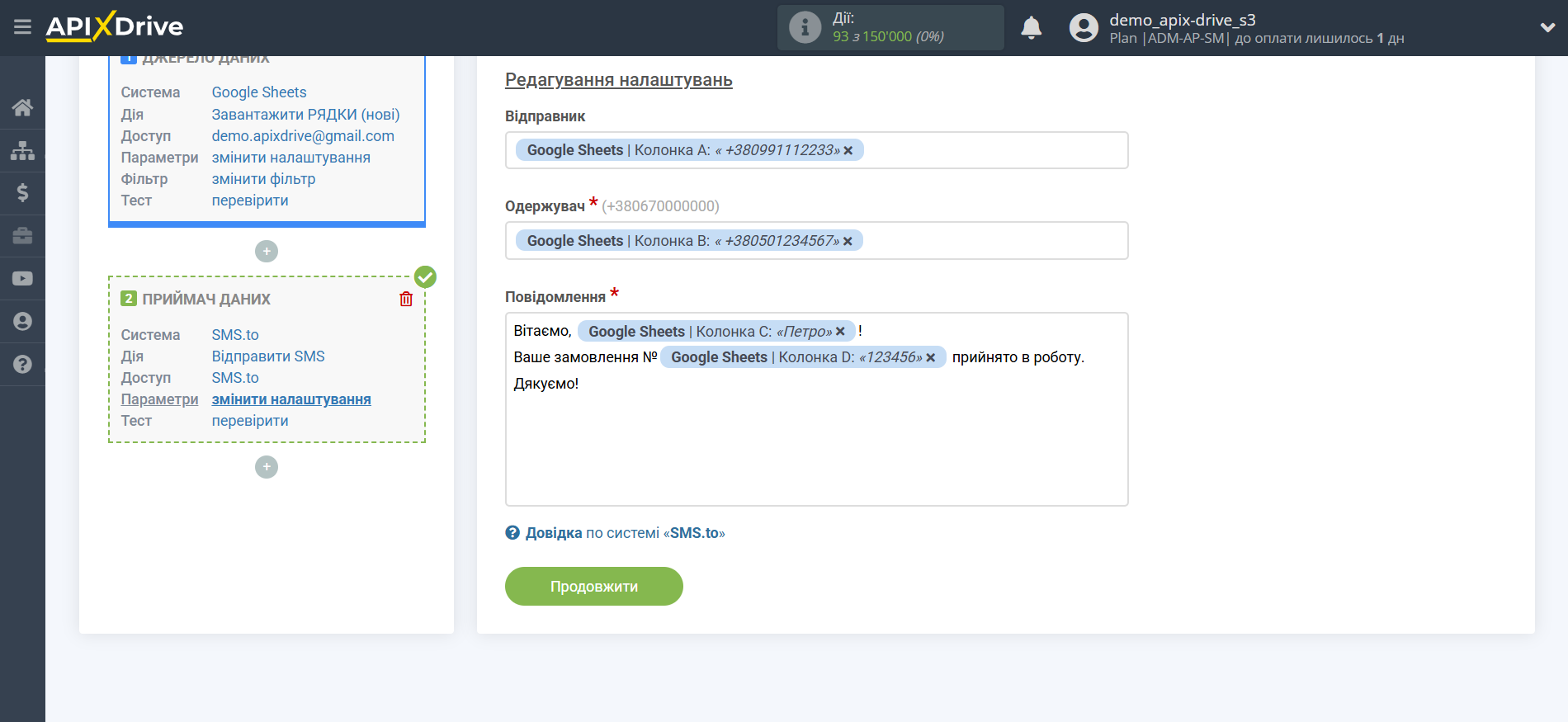Viewport: 1568px width, 722px height.
Task: Click the actions counter 93 з 150'000
Action: coord(888,37)
